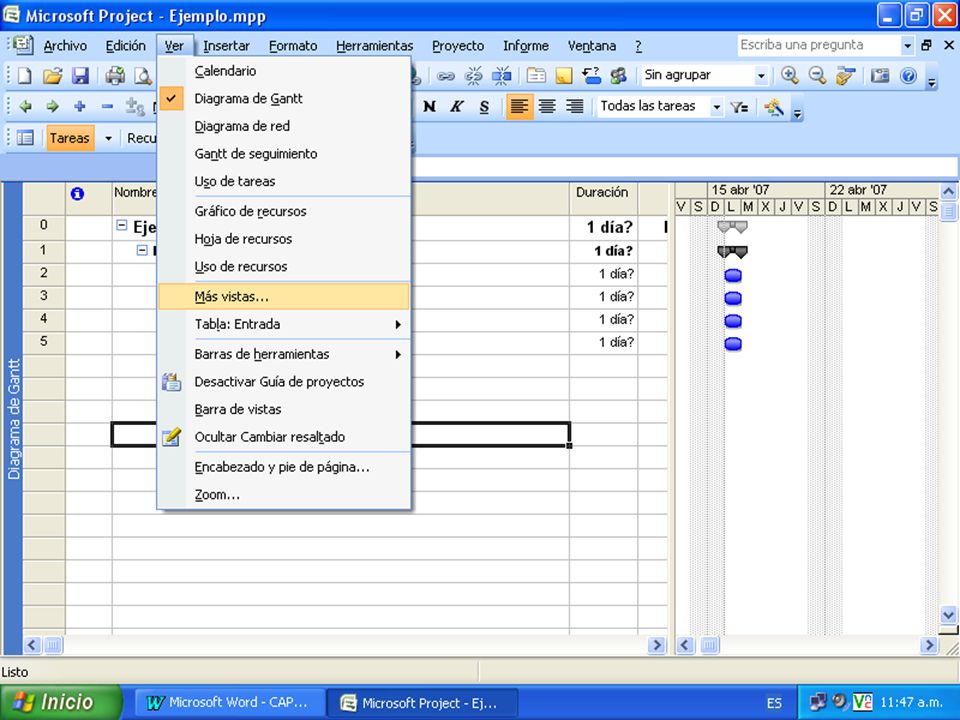960x720 pixels.
Task: Toggle the Project Guide panel icon
Action: click(25, 138)
